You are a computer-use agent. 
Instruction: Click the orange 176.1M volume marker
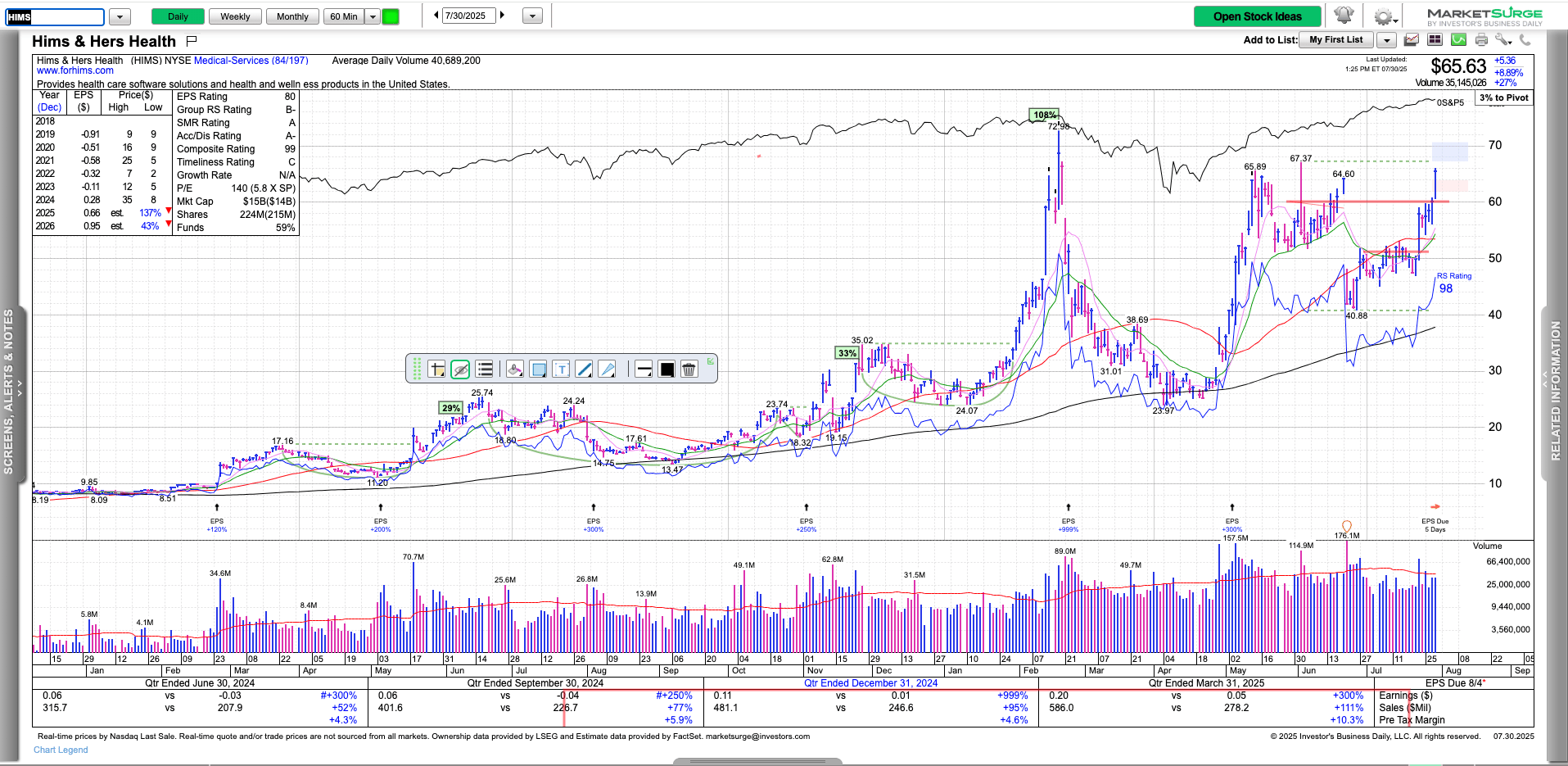(x=1346, y=528)
